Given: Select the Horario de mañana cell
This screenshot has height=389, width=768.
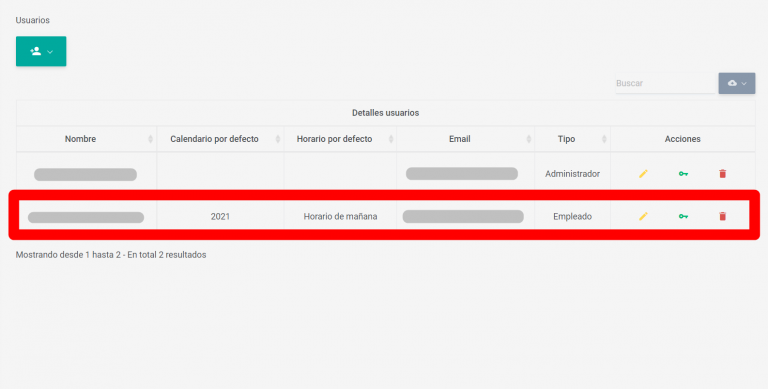Looking at the screenshot, I should coord(340,216).
